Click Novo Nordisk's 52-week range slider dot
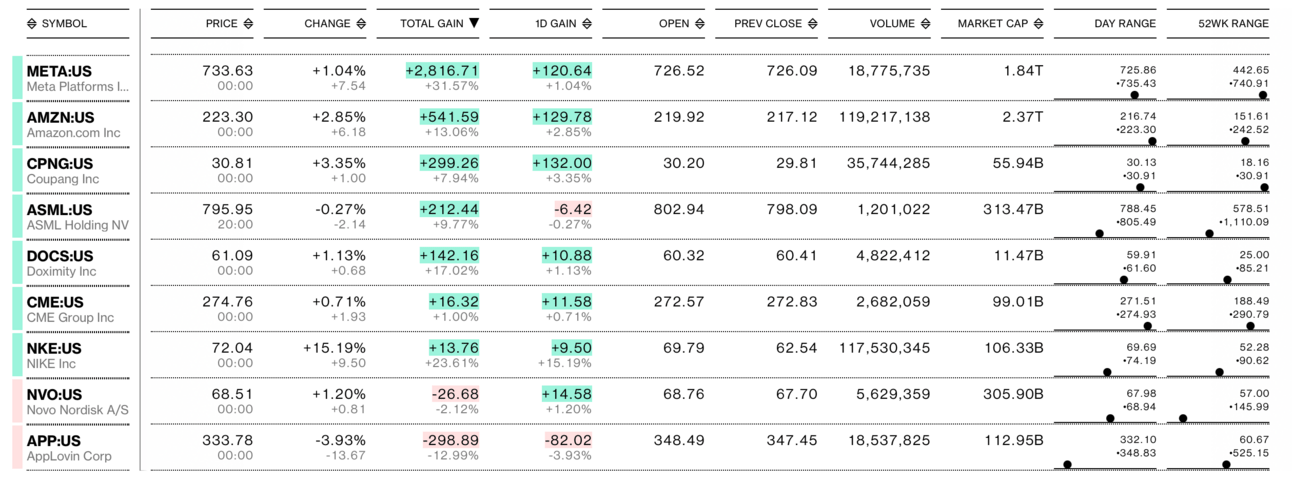1292x482 pixels. coord(1183,418)
